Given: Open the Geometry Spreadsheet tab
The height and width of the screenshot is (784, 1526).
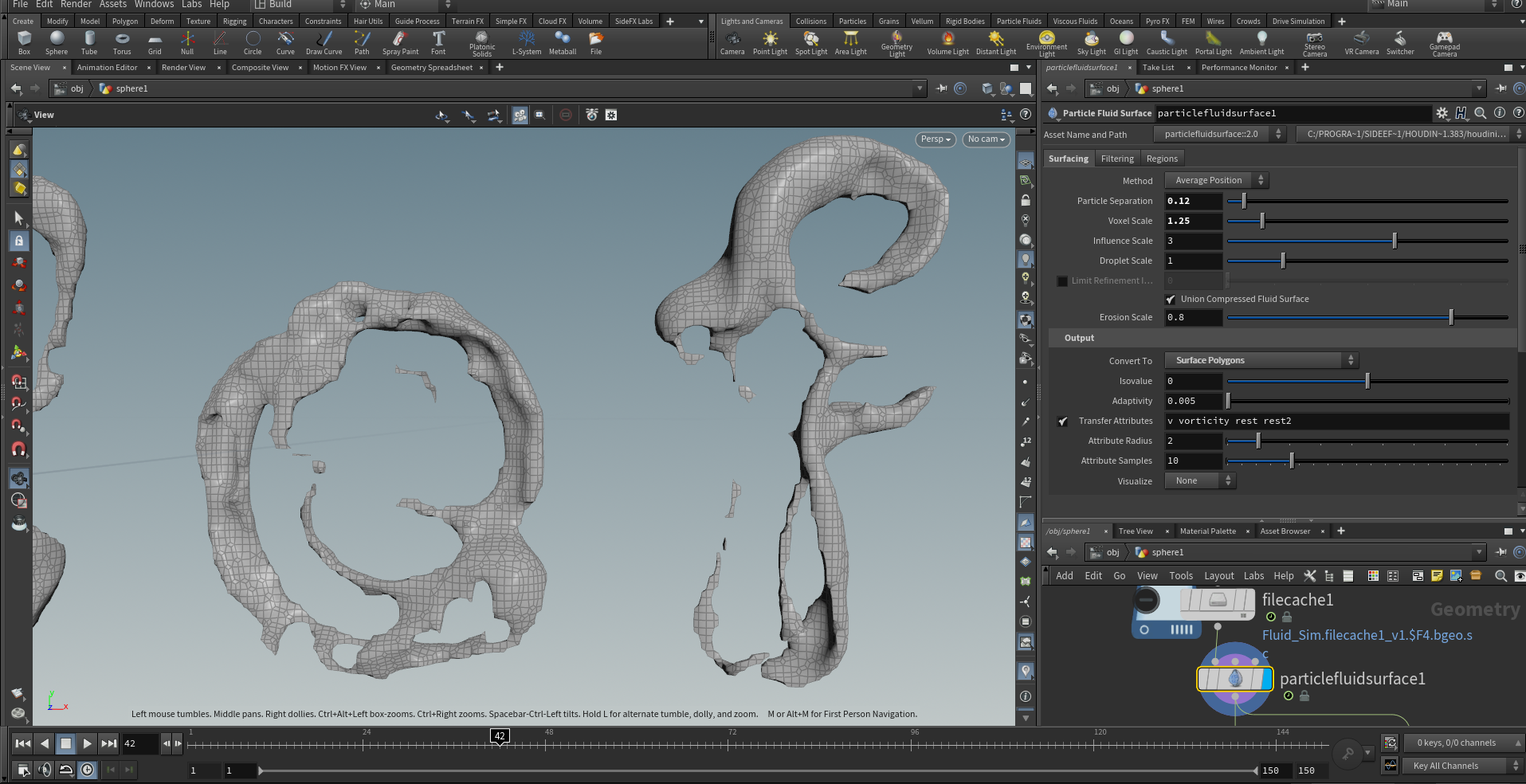Looking at the screenshot, I should click(x=431, y=68).
